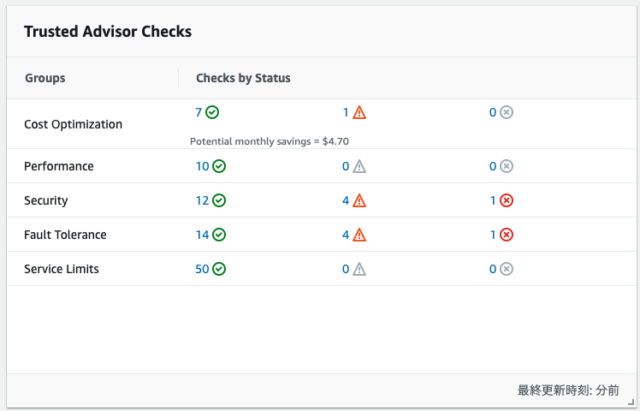Click green checkmark icon in Cost Optimization row

click(x=212, y=112)
